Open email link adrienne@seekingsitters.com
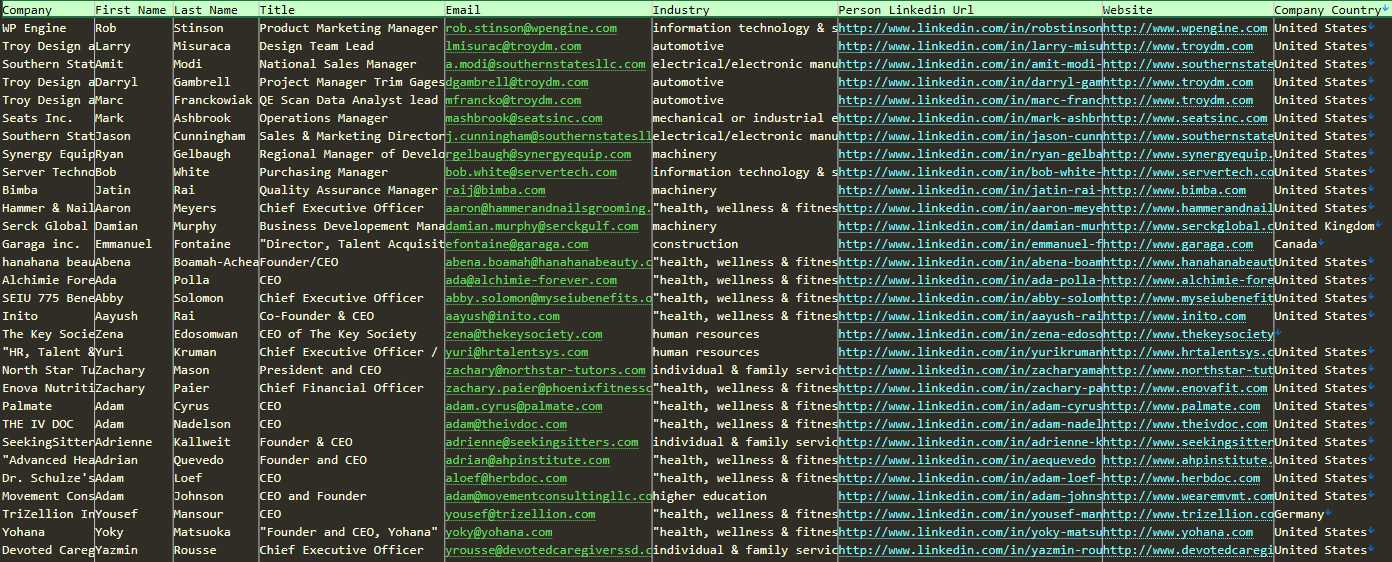 (542, 442)
